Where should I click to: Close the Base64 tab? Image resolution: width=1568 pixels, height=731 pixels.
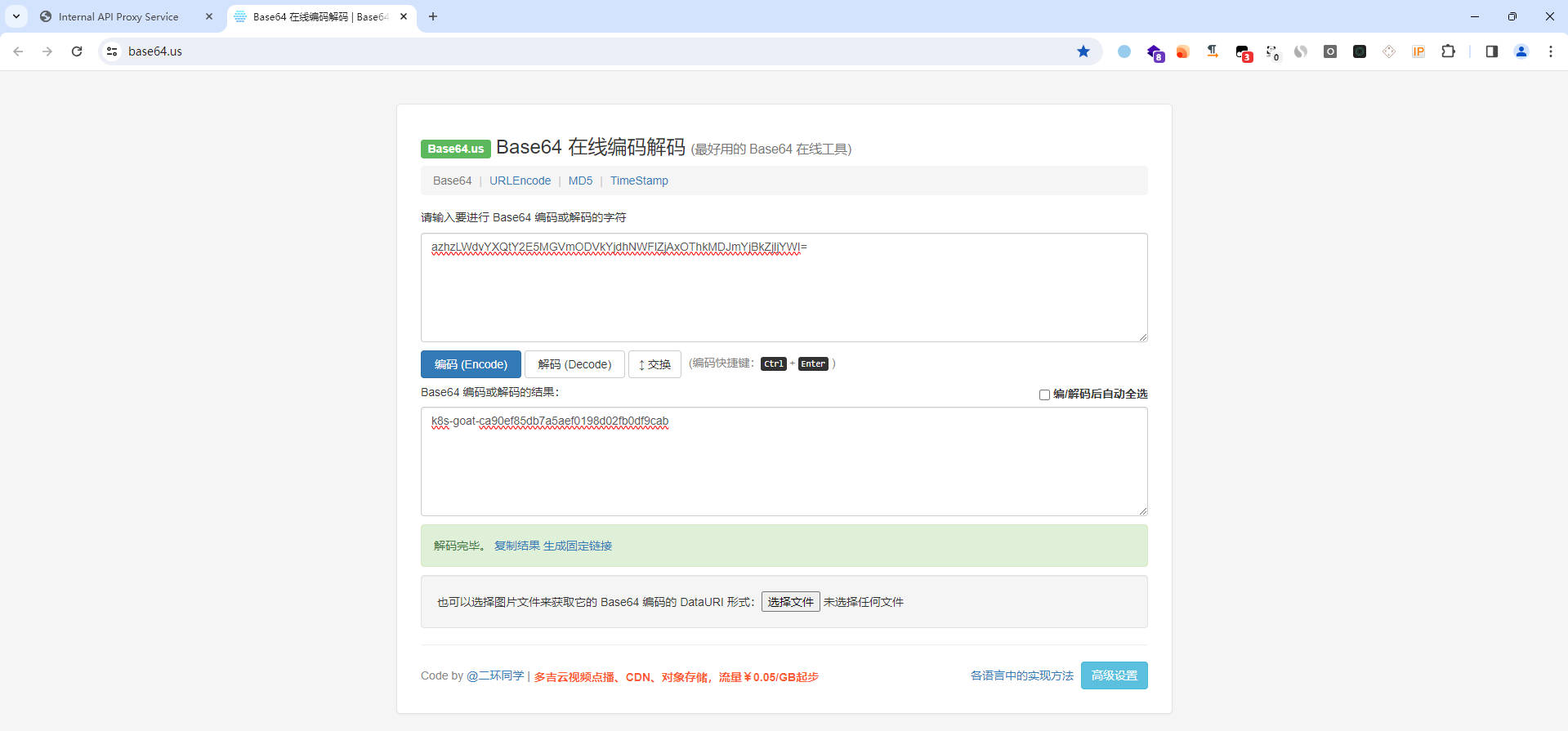click(x=404, y=16)
